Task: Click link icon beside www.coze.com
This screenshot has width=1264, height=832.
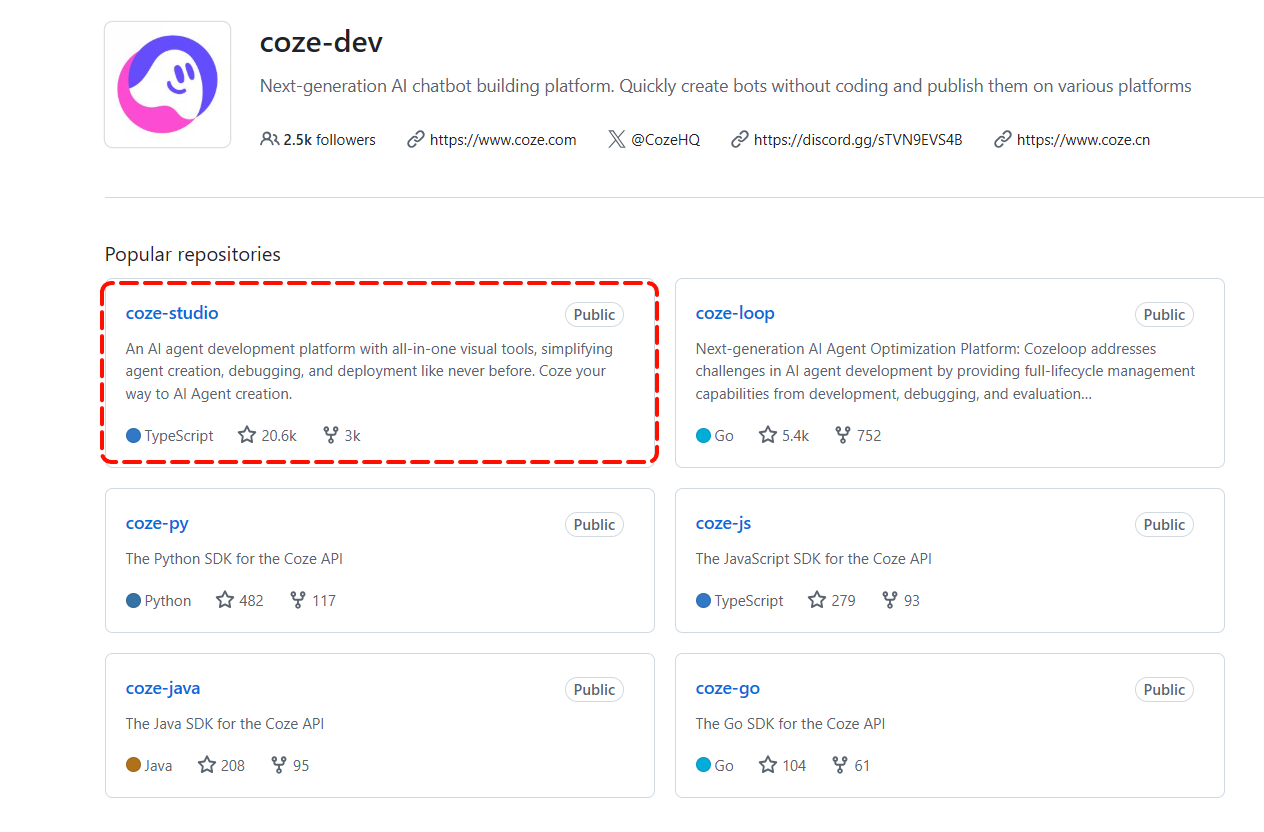Action: (x=416, y=140)
